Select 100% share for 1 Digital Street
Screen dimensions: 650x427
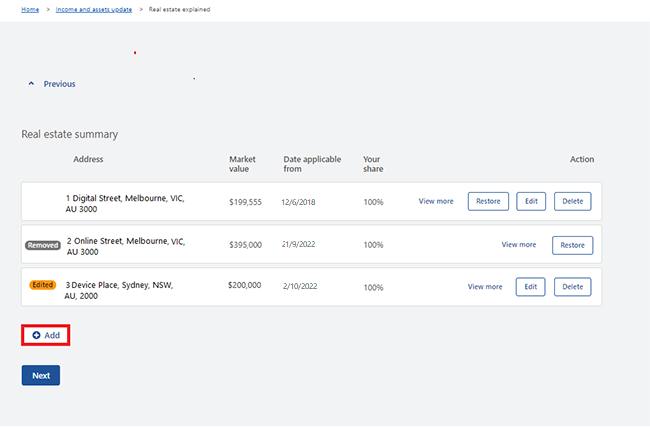click(374, 202)
